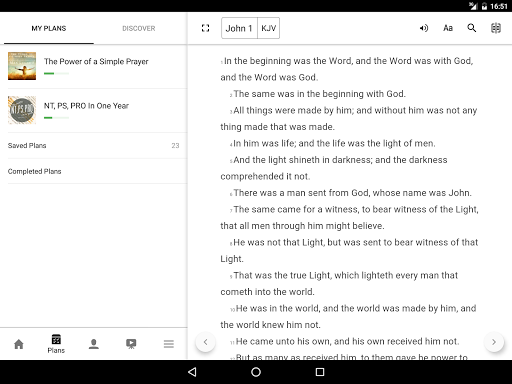
Task: Open font settings Aa icon
Action: 448,28
